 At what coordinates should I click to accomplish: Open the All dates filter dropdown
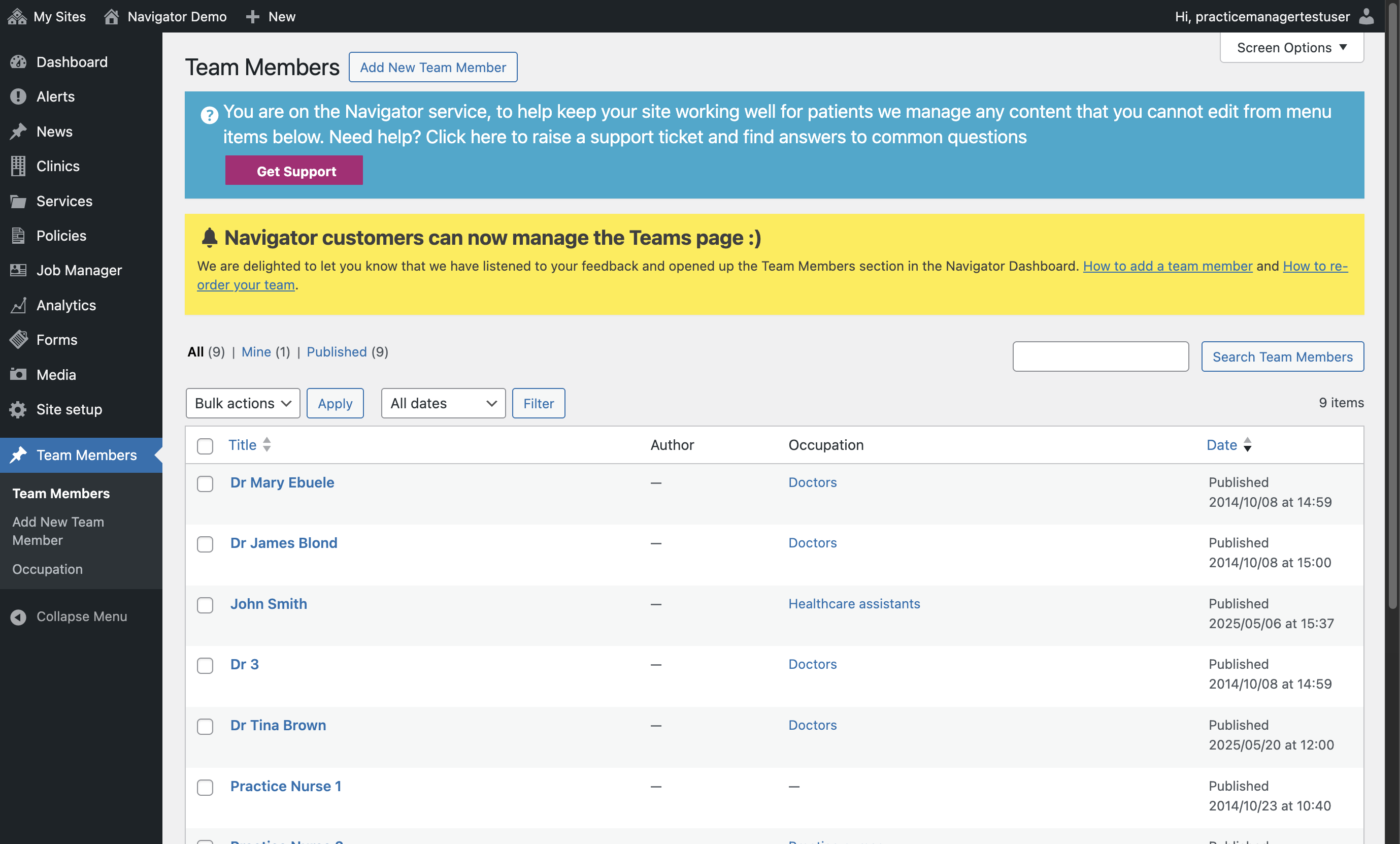pos(443,403)
